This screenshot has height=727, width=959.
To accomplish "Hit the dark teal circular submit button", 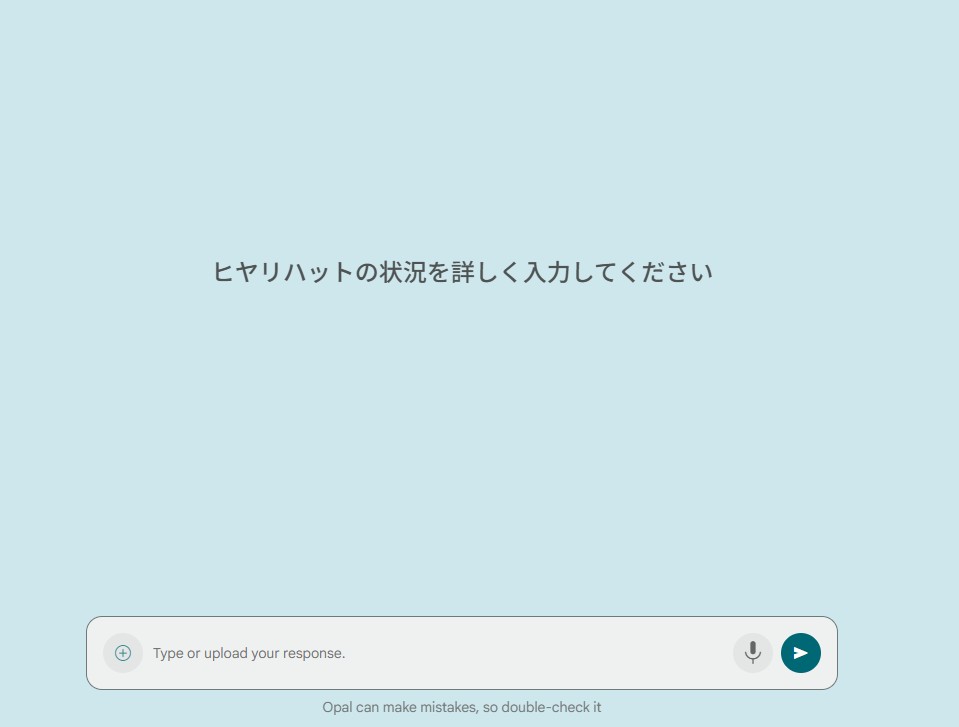I will 800,653.
